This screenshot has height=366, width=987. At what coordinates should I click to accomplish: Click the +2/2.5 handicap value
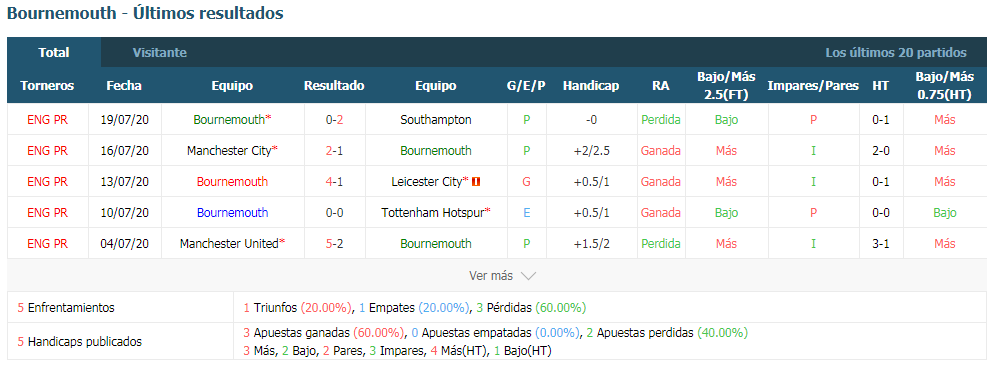[x=591, y=151]
